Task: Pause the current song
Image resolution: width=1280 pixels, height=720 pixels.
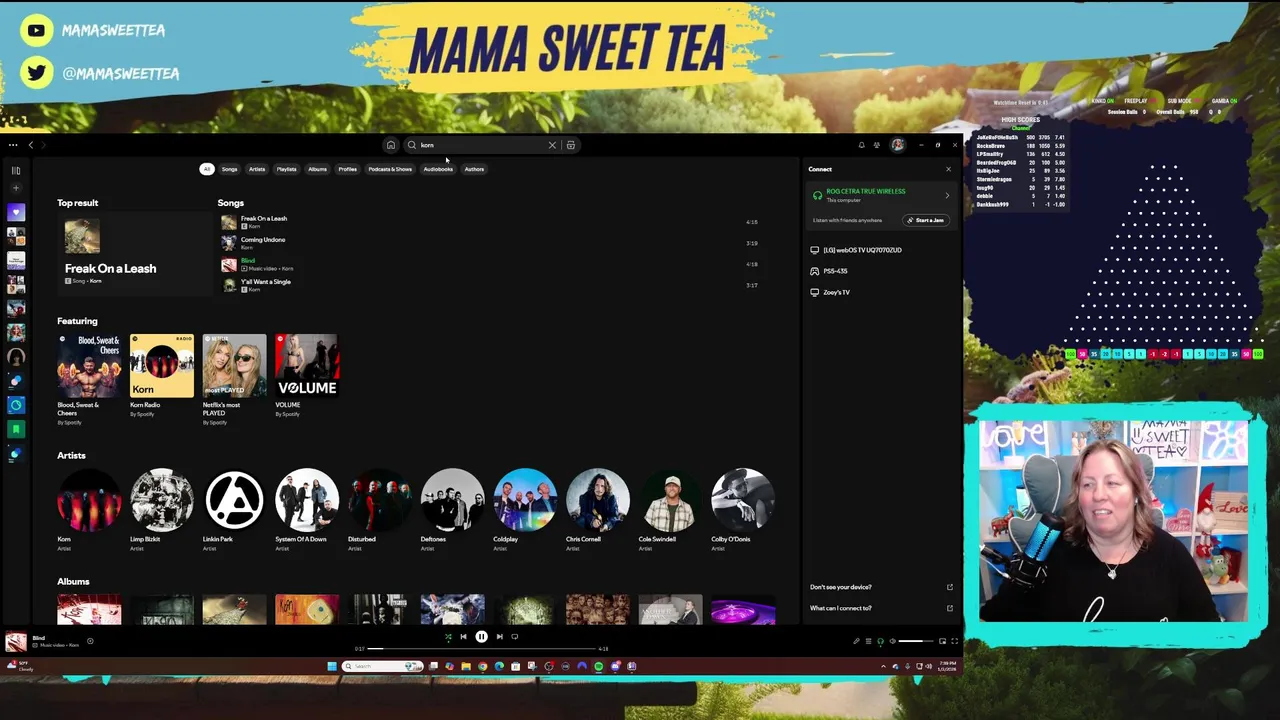Action: point(481,636)
